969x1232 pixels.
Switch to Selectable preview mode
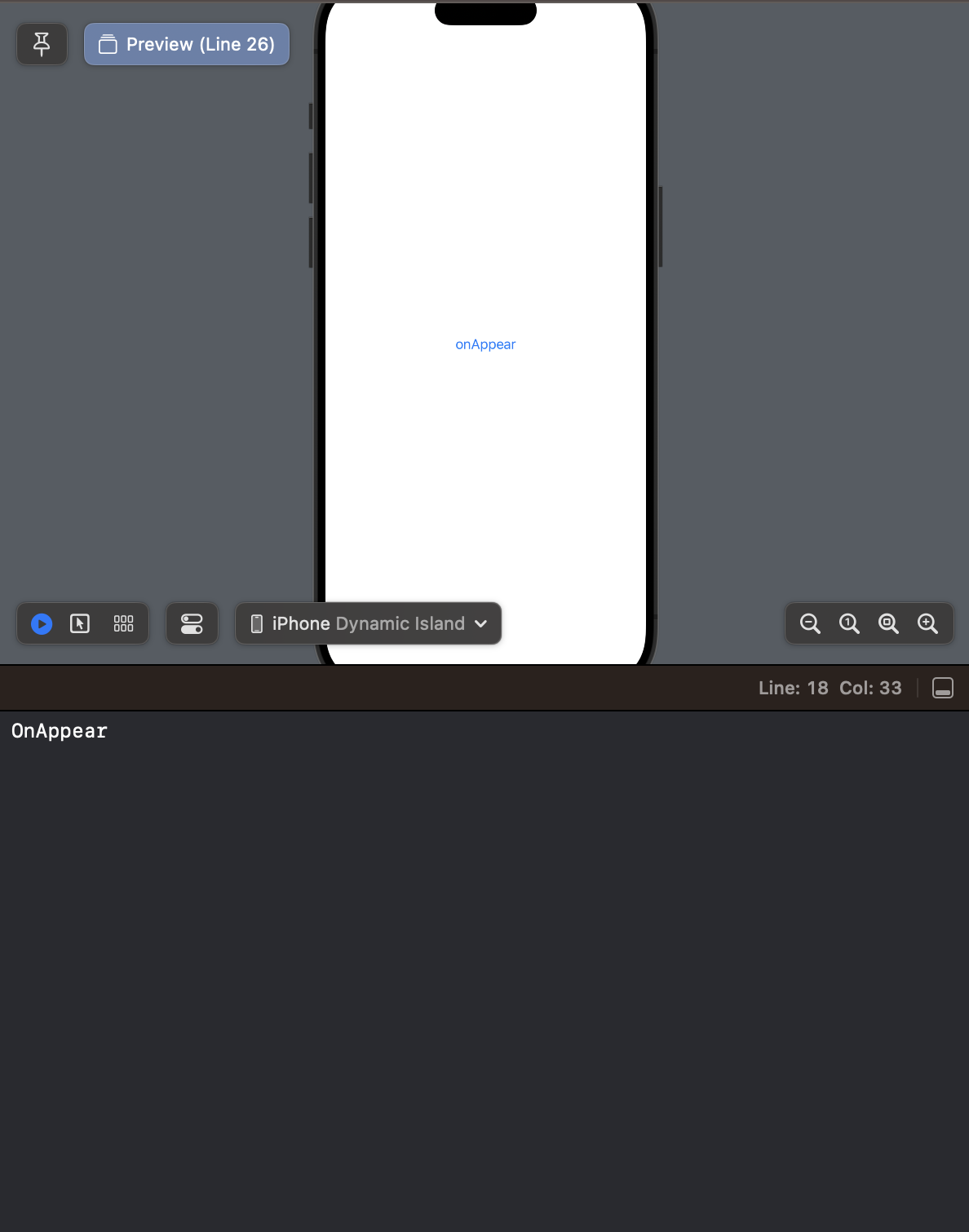coord(80,624)
